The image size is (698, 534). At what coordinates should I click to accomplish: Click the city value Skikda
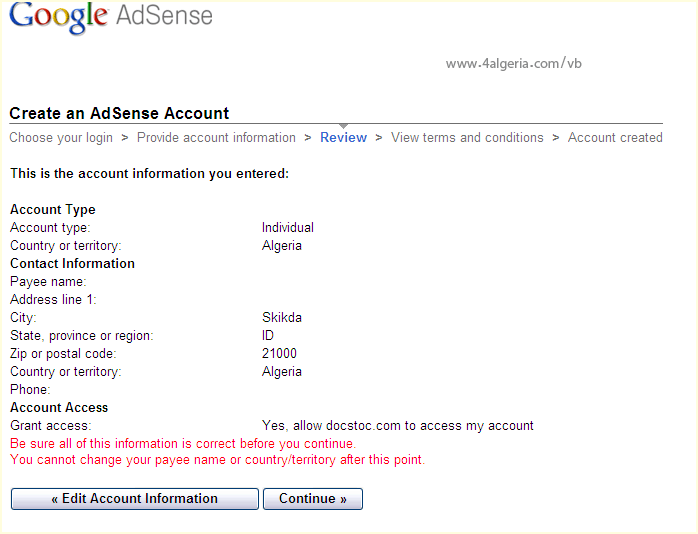282,318
